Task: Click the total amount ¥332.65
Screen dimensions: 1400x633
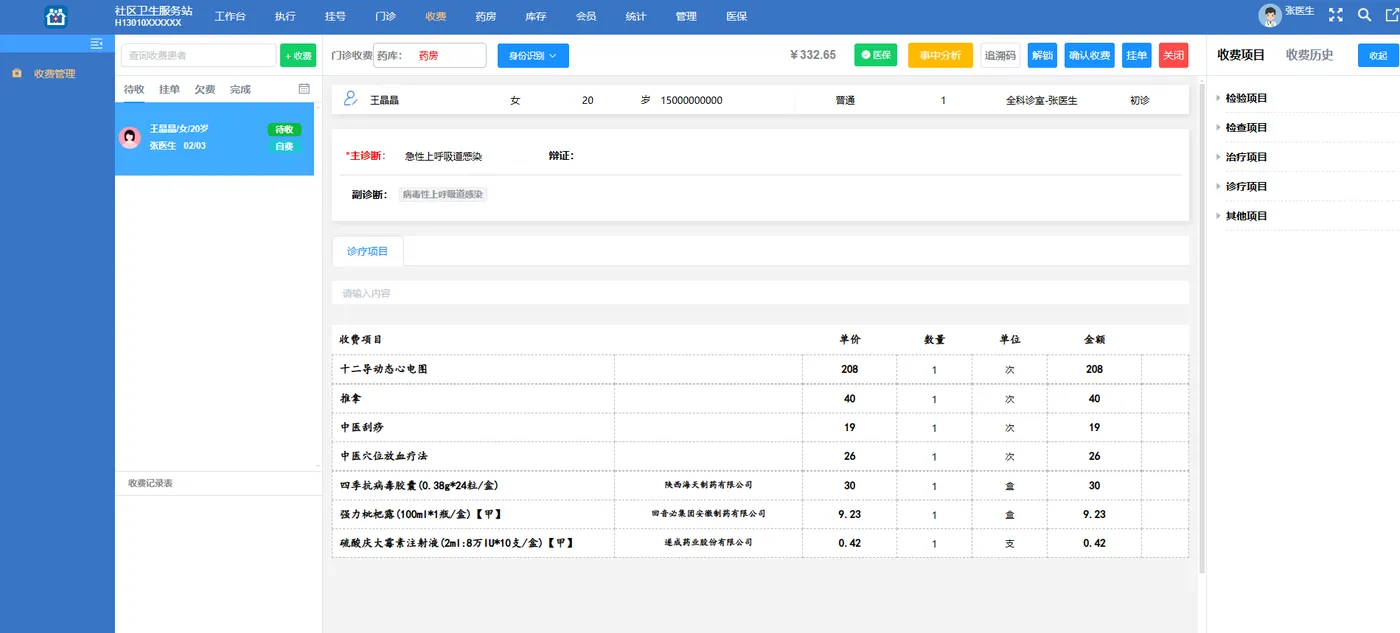Action: coord(813,55)
